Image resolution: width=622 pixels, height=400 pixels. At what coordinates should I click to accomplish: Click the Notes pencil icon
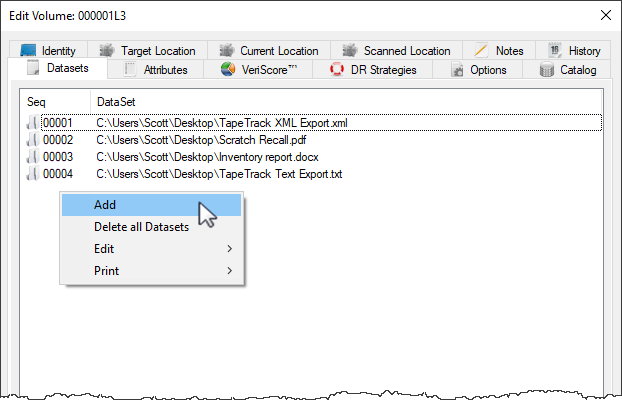click(481, 51)
